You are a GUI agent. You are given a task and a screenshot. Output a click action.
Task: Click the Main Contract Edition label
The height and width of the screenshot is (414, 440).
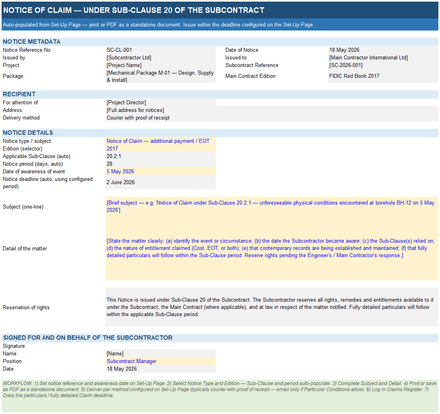click(x=250, y=76)
